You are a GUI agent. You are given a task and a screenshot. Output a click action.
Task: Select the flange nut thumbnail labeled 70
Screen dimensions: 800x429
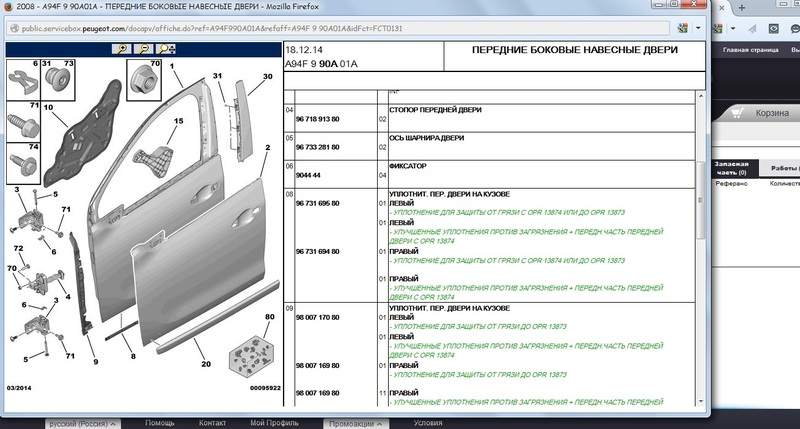(x=143, y=80)
